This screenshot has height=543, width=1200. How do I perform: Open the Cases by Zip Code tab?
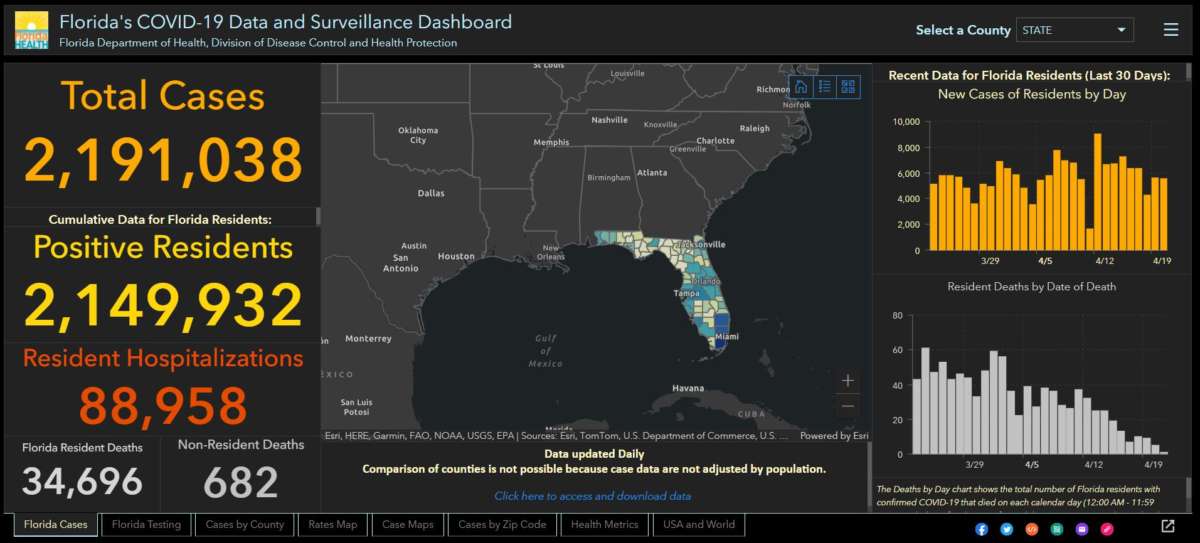coord(502,524)
